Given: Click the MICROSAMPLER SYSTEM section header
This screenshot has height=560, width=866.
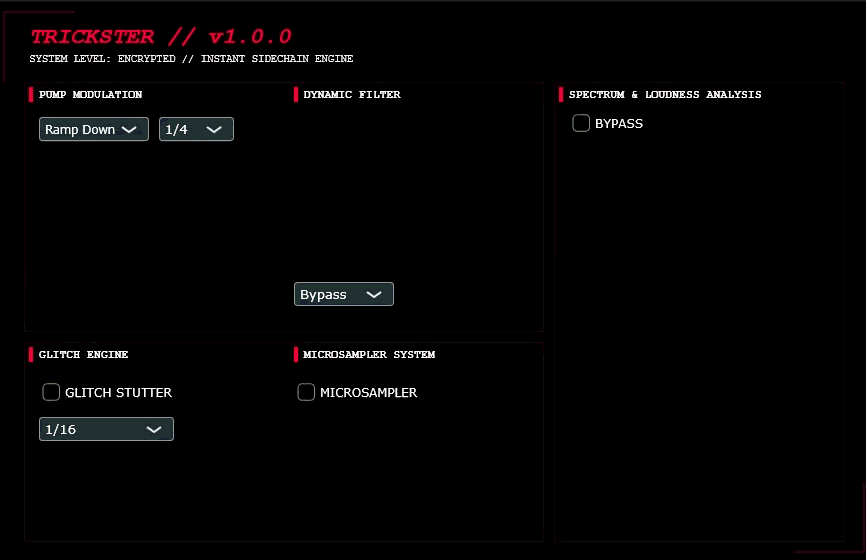Looking at the screenshot, I should tap(369, 355).
